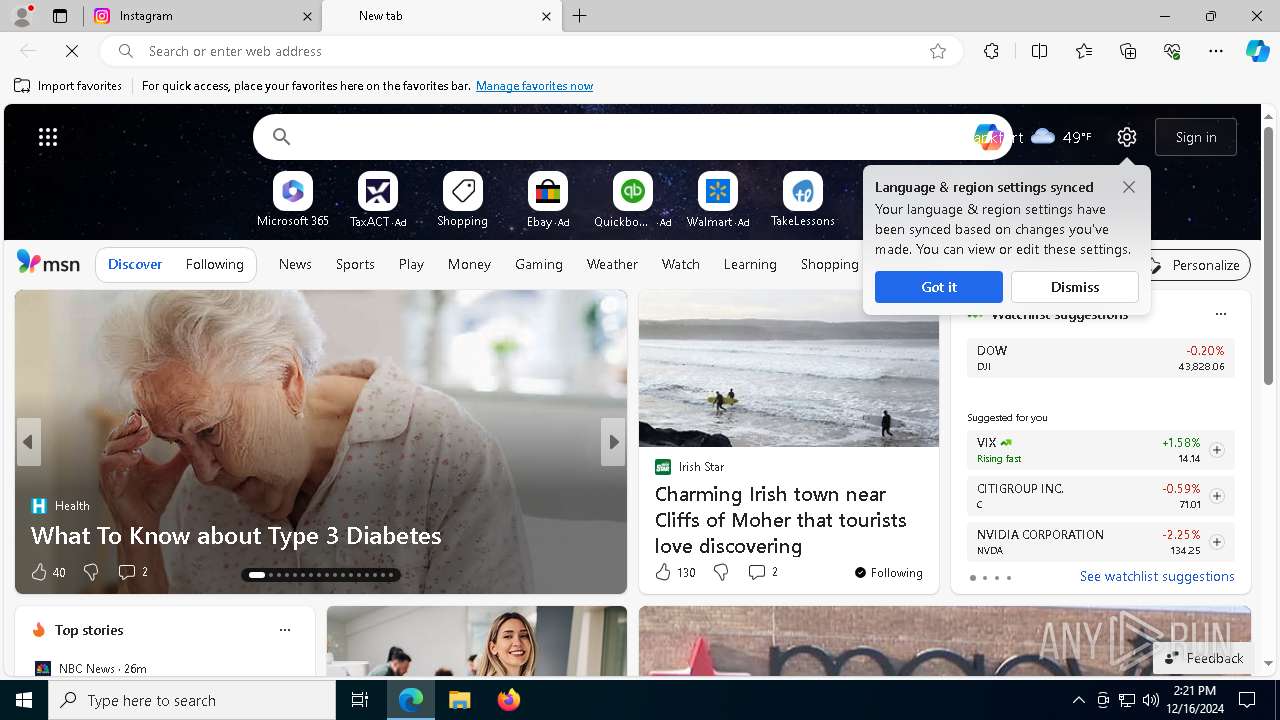
Task: Open the TakeLessons shortcut
Action: point(803,200)
